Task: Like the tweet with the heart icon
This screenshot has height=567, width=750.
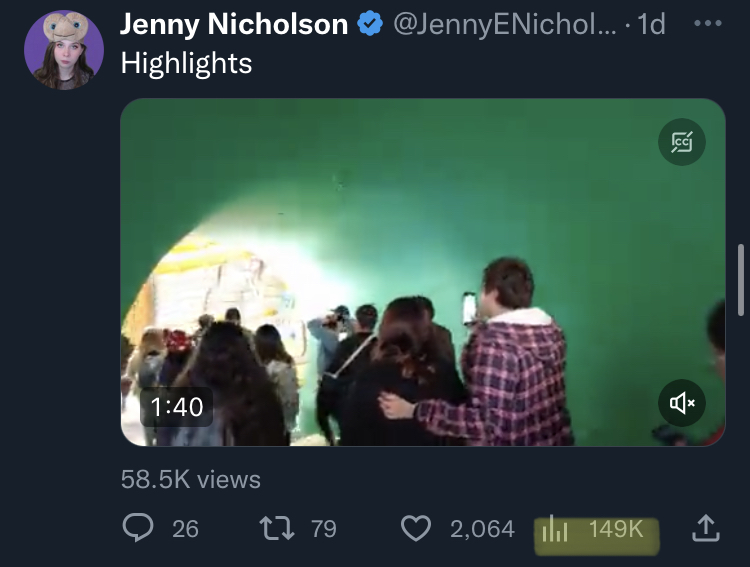Action: pos(415,528)
